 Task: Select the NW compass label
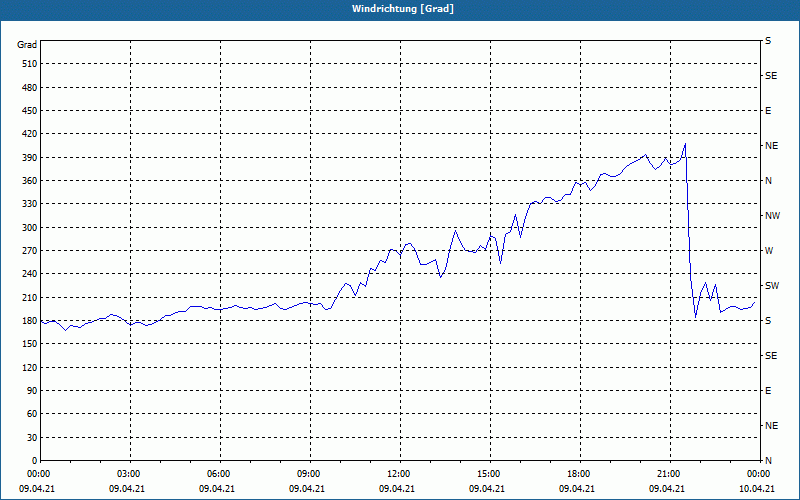pyautogui.click(x=772, y=216)
